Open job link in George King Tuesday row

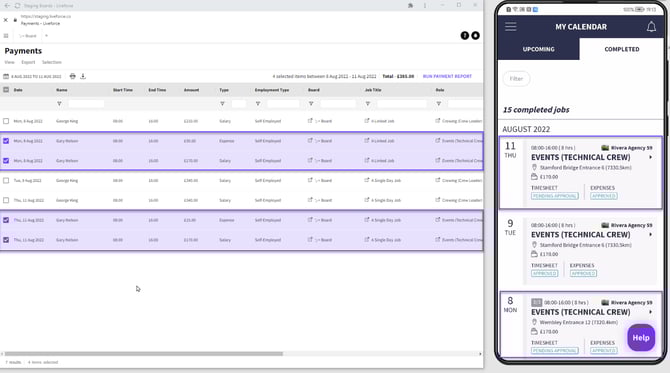(367, 180)
